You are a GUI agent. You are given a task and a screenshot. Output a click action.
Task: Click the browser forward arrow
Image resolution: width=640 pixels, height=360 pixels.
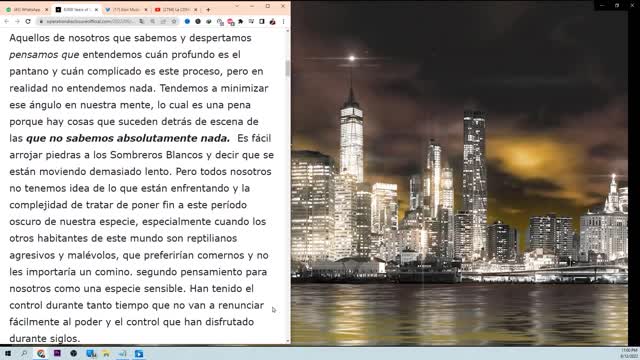[x=17, y=21]
